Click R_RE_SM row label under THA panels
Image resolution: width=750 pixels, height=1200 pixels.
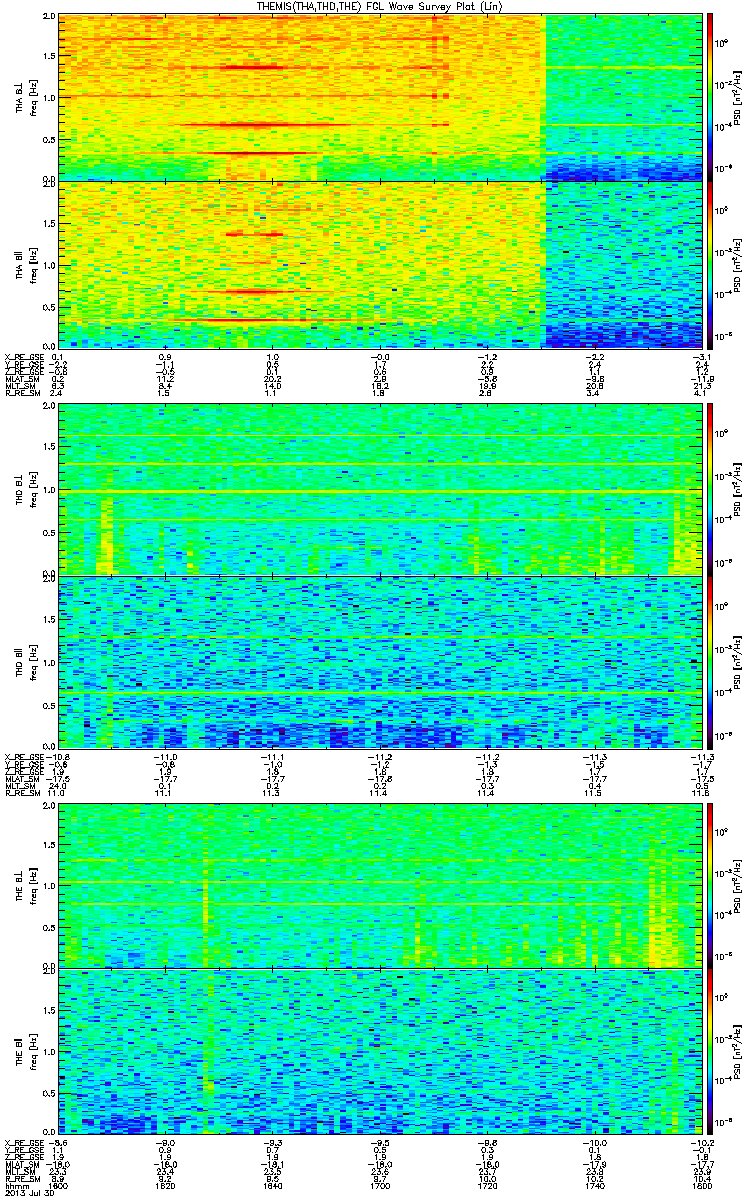click(x=22, y=395)
